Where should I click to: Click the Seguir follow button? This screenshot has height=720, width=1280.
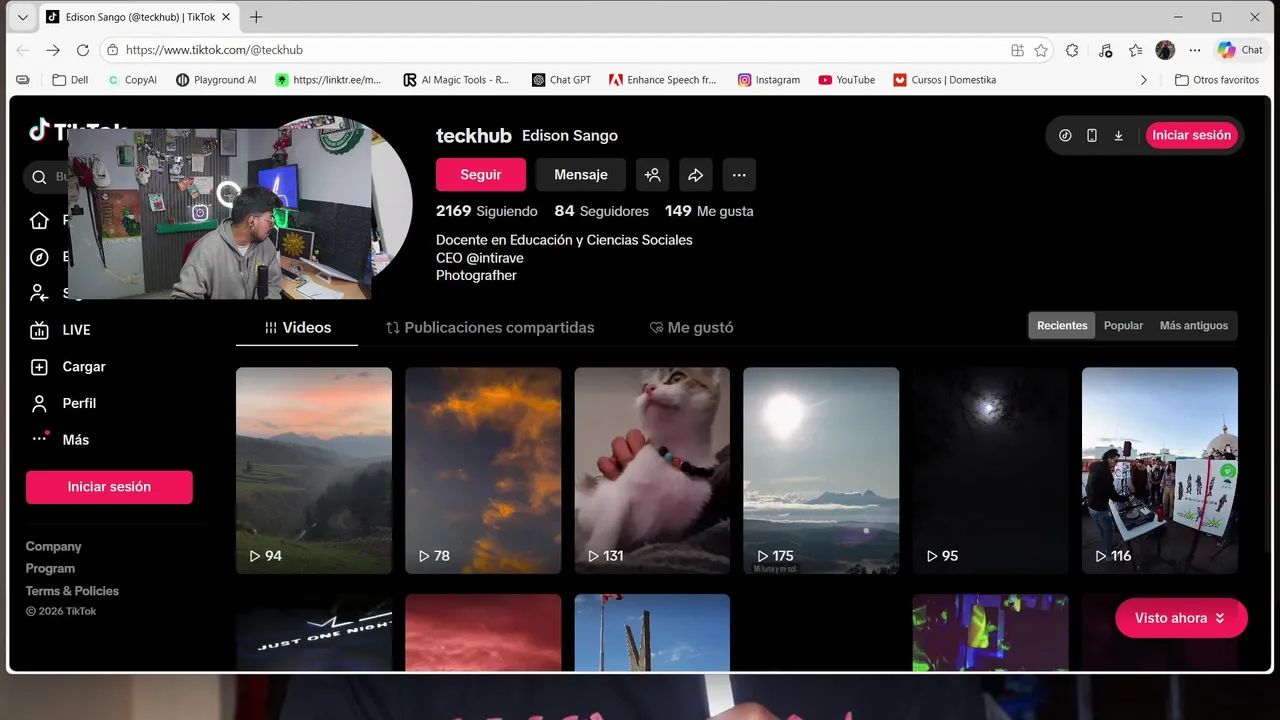point(481,174)
